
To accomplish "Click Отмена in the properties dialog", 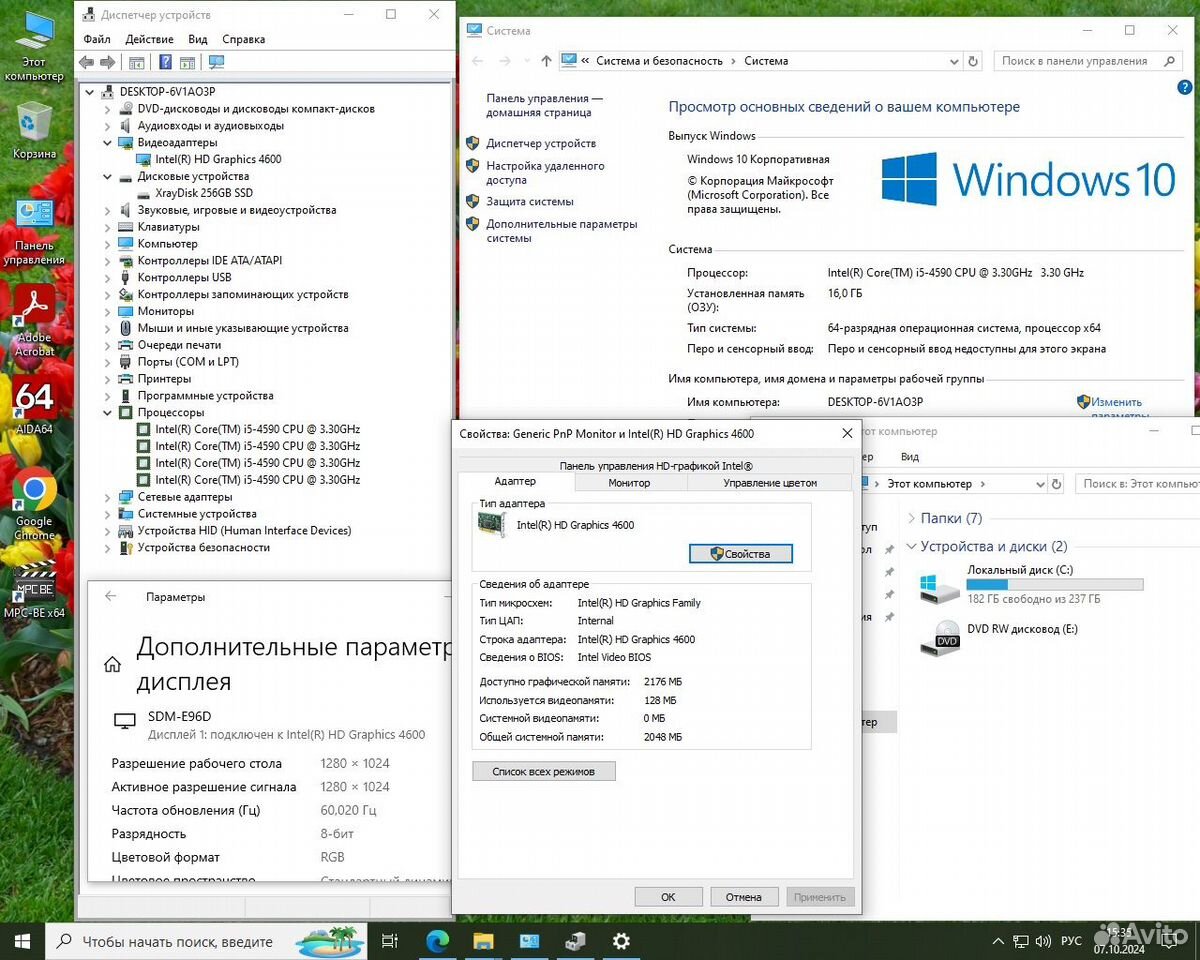I will pos(744,897).
